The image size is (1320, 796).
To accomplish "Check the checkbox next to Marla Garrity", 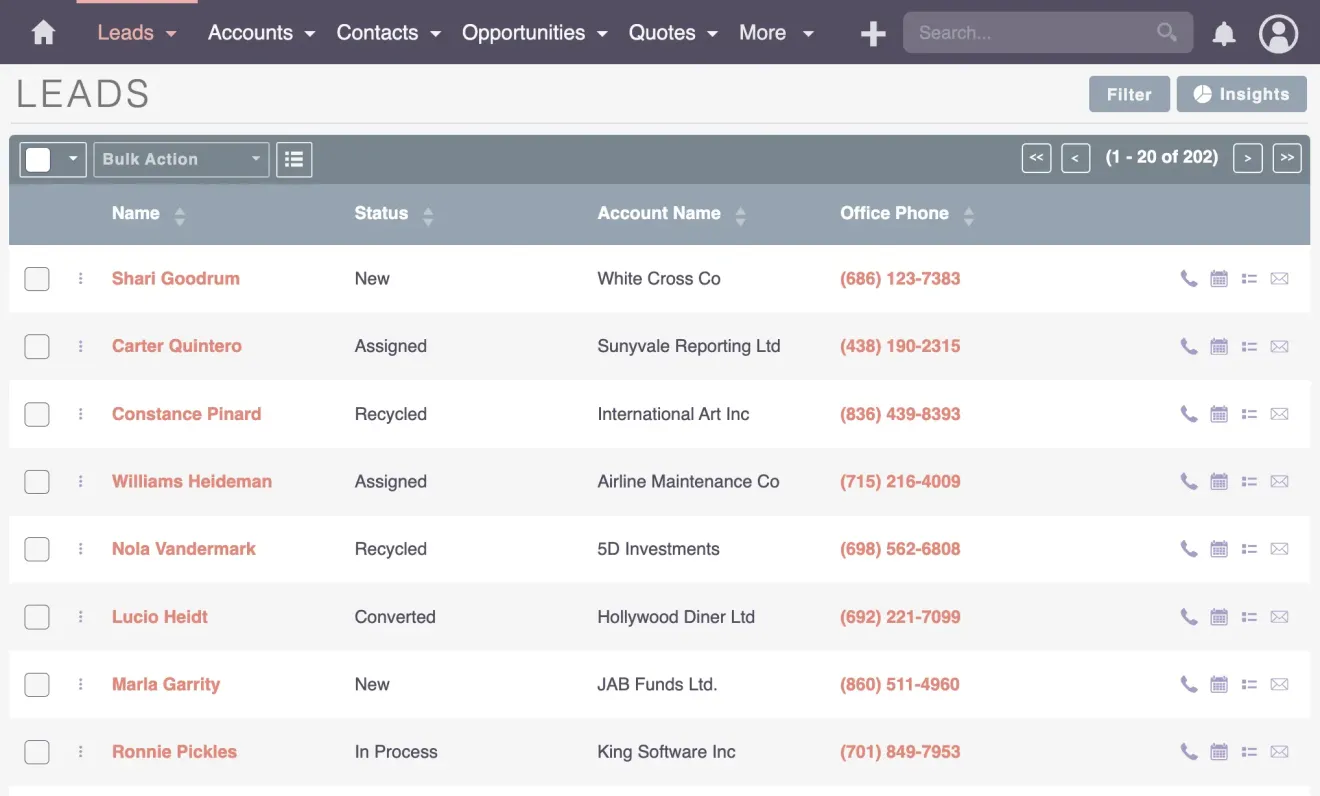I will click(x=37, y=684).
